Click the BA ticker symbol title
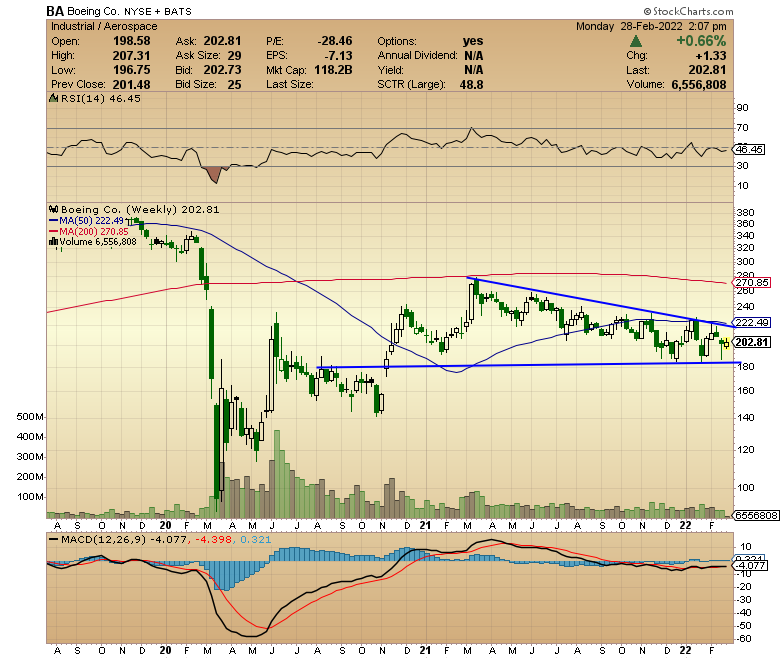 tap(55, 11)
